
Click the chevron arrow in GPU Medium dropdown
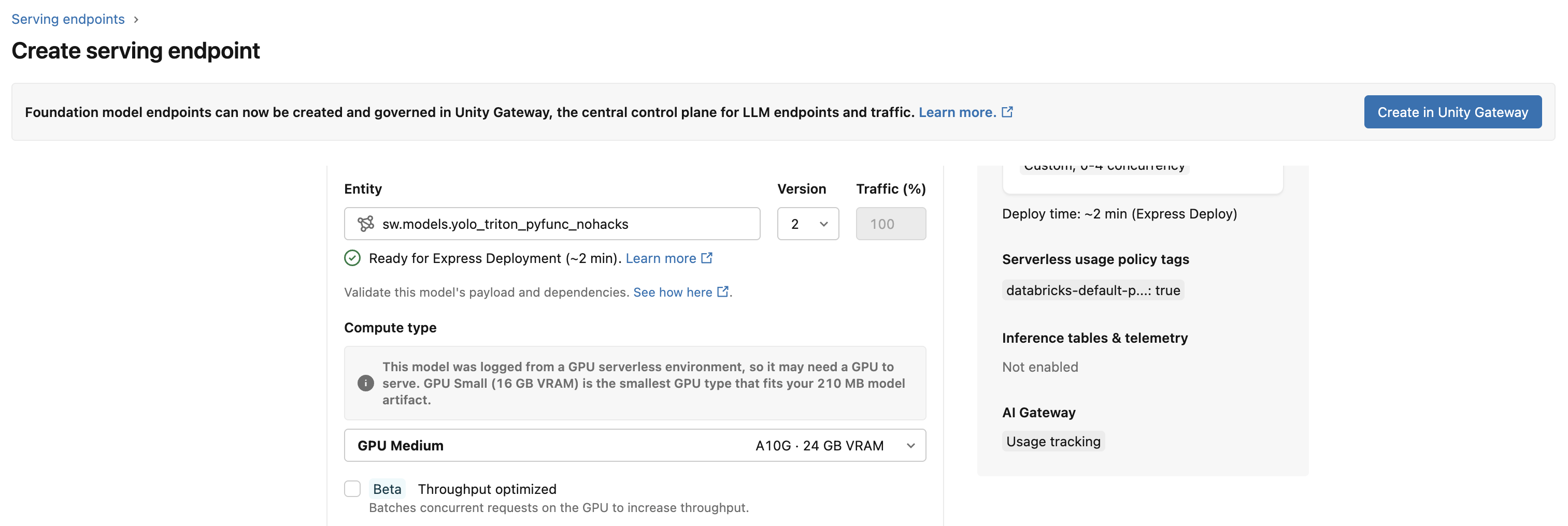click(910, 446)
